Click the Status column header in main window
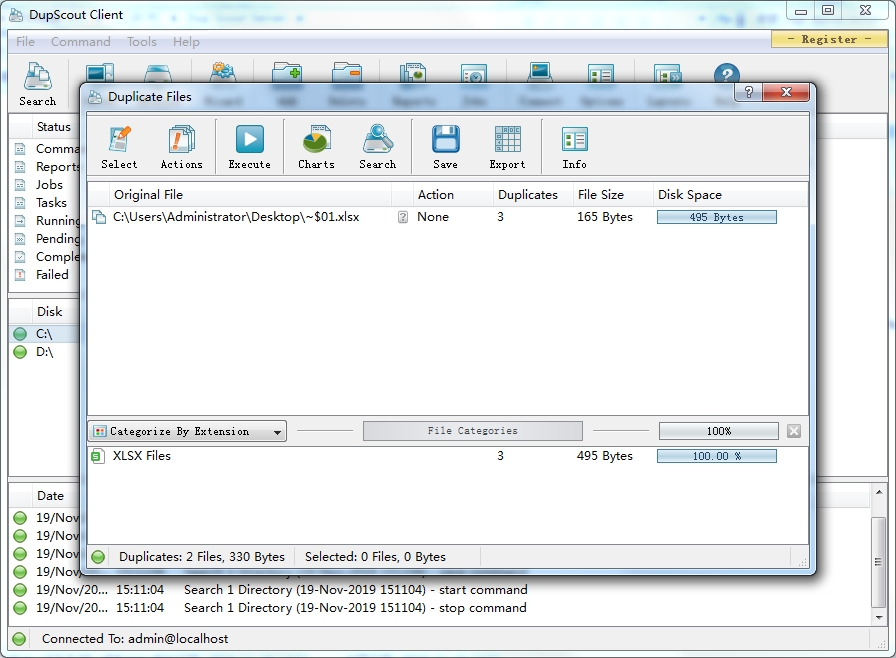Viewport: 896px width, 658px height. (x=54, y=127)
